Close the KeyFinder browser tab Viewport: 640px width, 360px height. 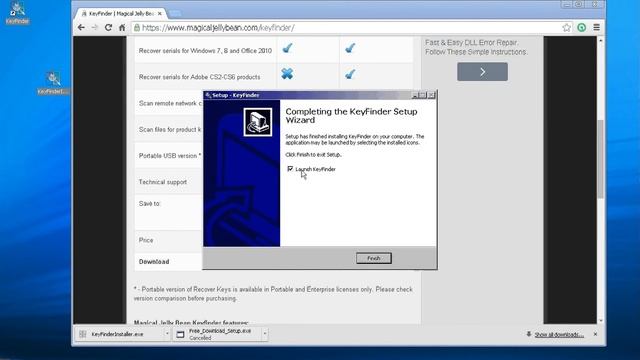[x=160, y=13]
